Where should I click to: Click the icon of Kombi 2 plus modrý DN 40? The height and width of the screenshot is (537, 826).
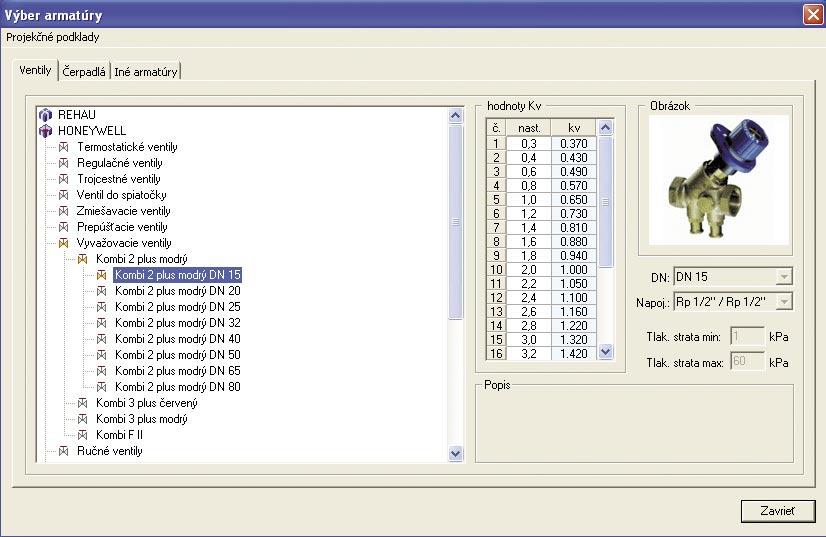pyautogui.click(x=102, y=339)
